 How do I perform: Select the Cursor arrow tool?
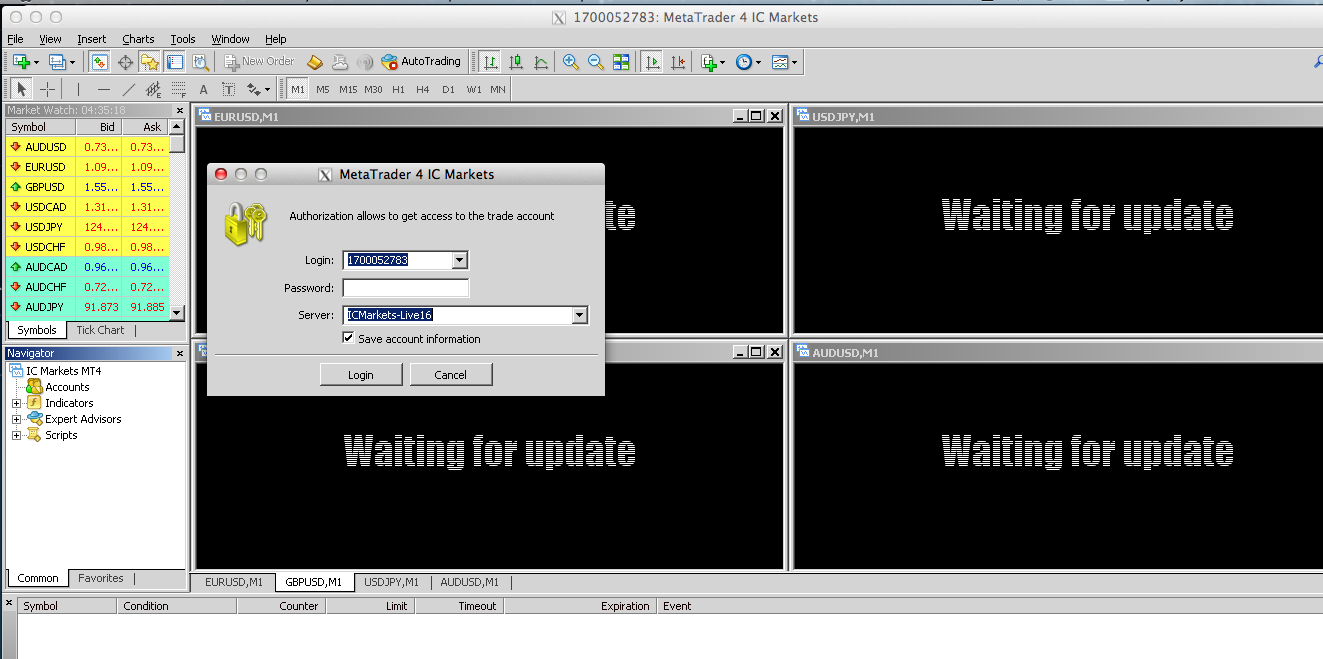22,89
